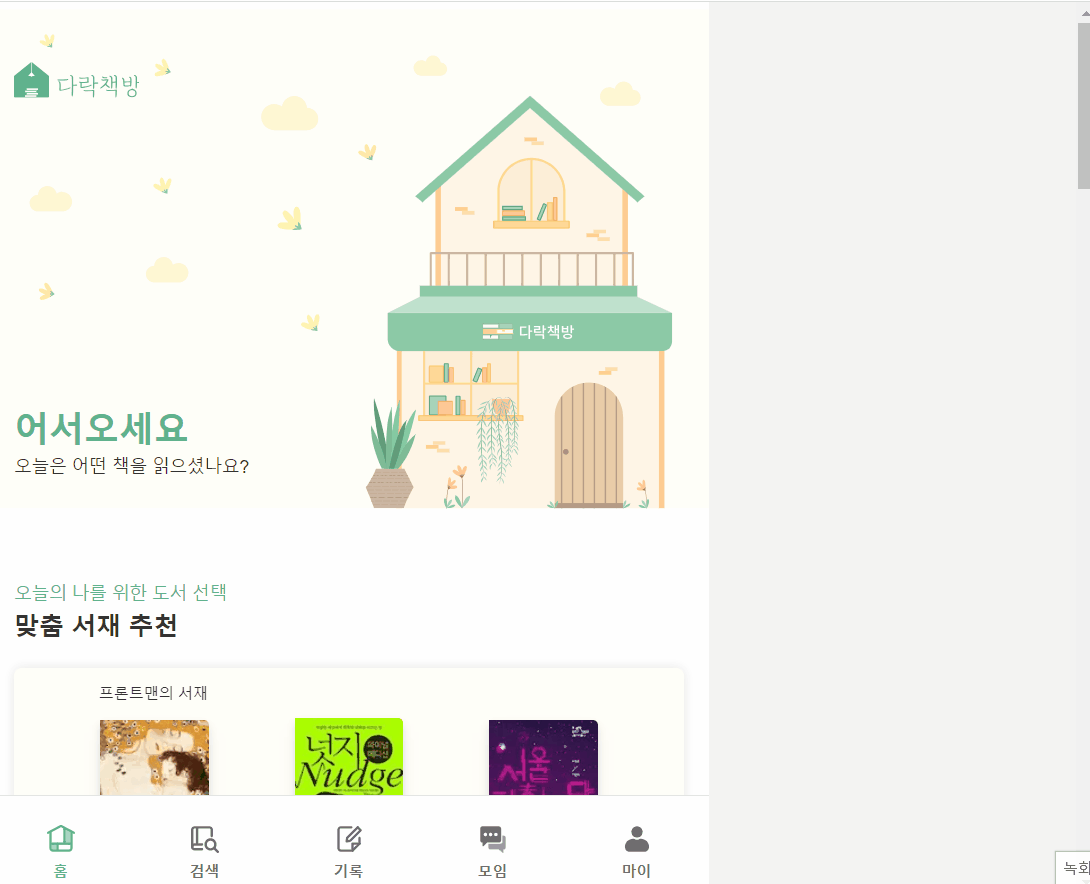
Task: Click the page vertical scrollbar thumb
Action: pyautogui.click(x=1084, y=106)
